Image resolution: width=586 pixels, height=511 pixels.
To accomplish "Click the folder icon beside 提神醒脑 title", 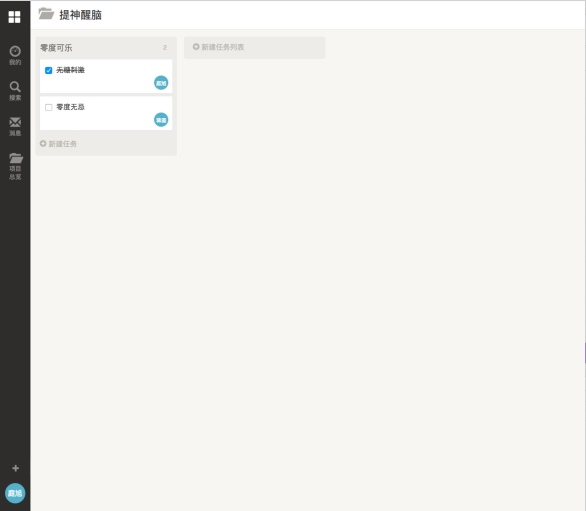I will coord(46,14).
